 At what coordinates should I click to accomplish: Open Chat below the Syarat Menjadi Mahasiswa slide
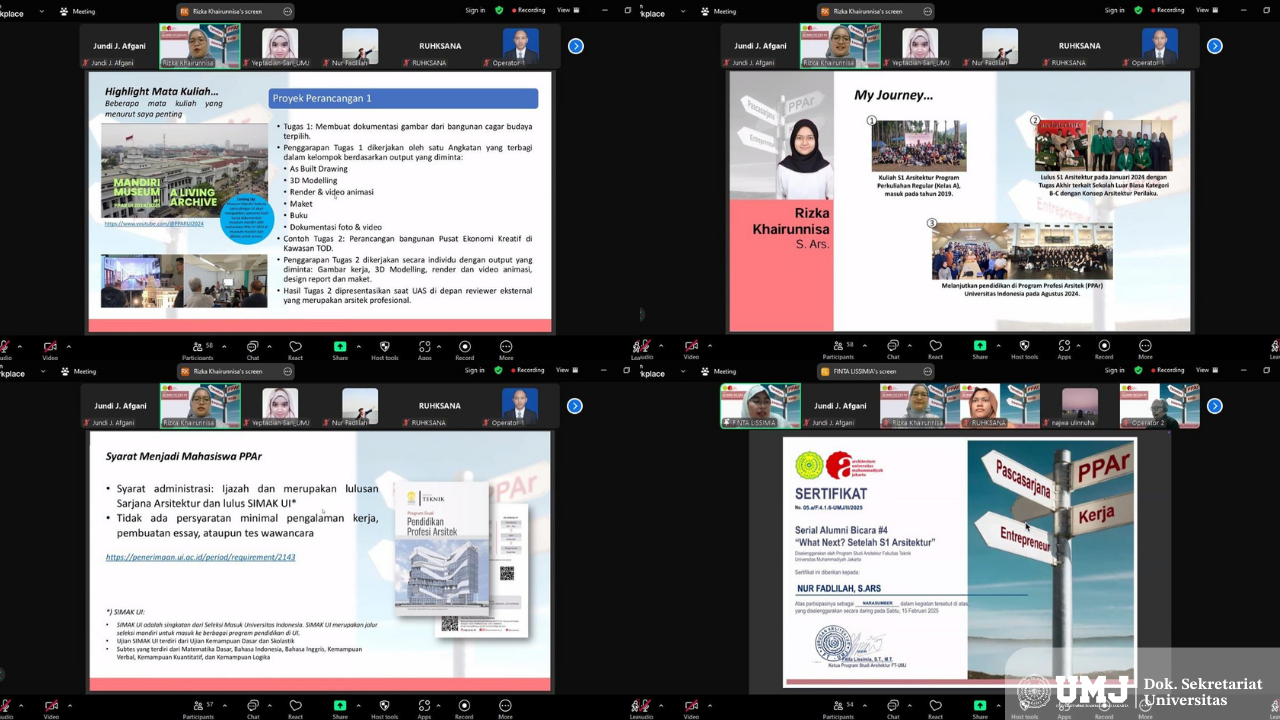pos(253,710)
